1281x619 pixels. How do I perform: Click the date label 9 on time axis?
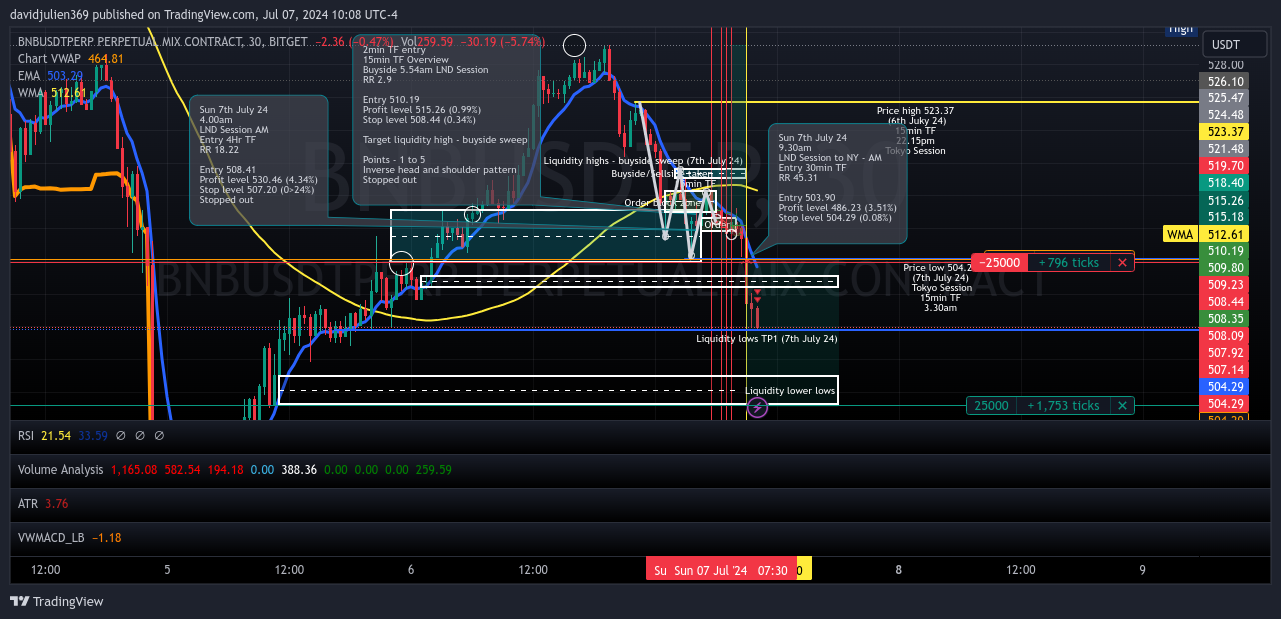coord(1142,570)
